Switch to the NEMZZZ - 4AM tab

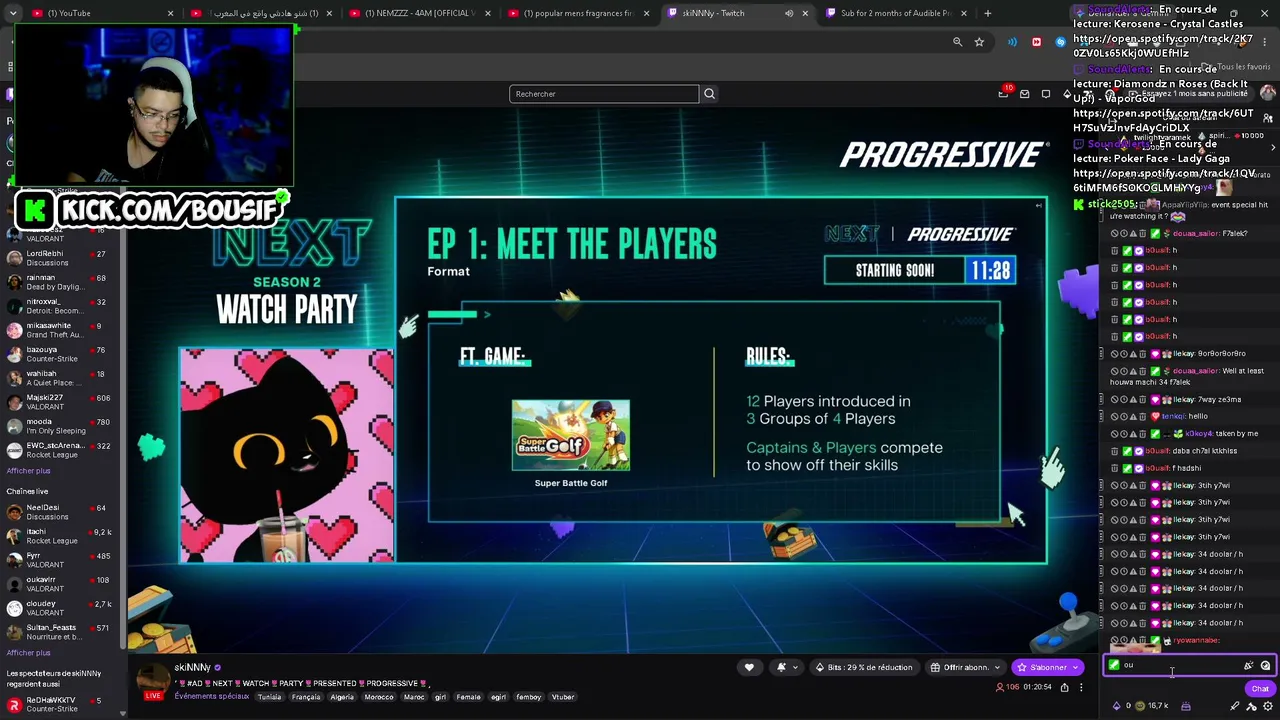419,13
